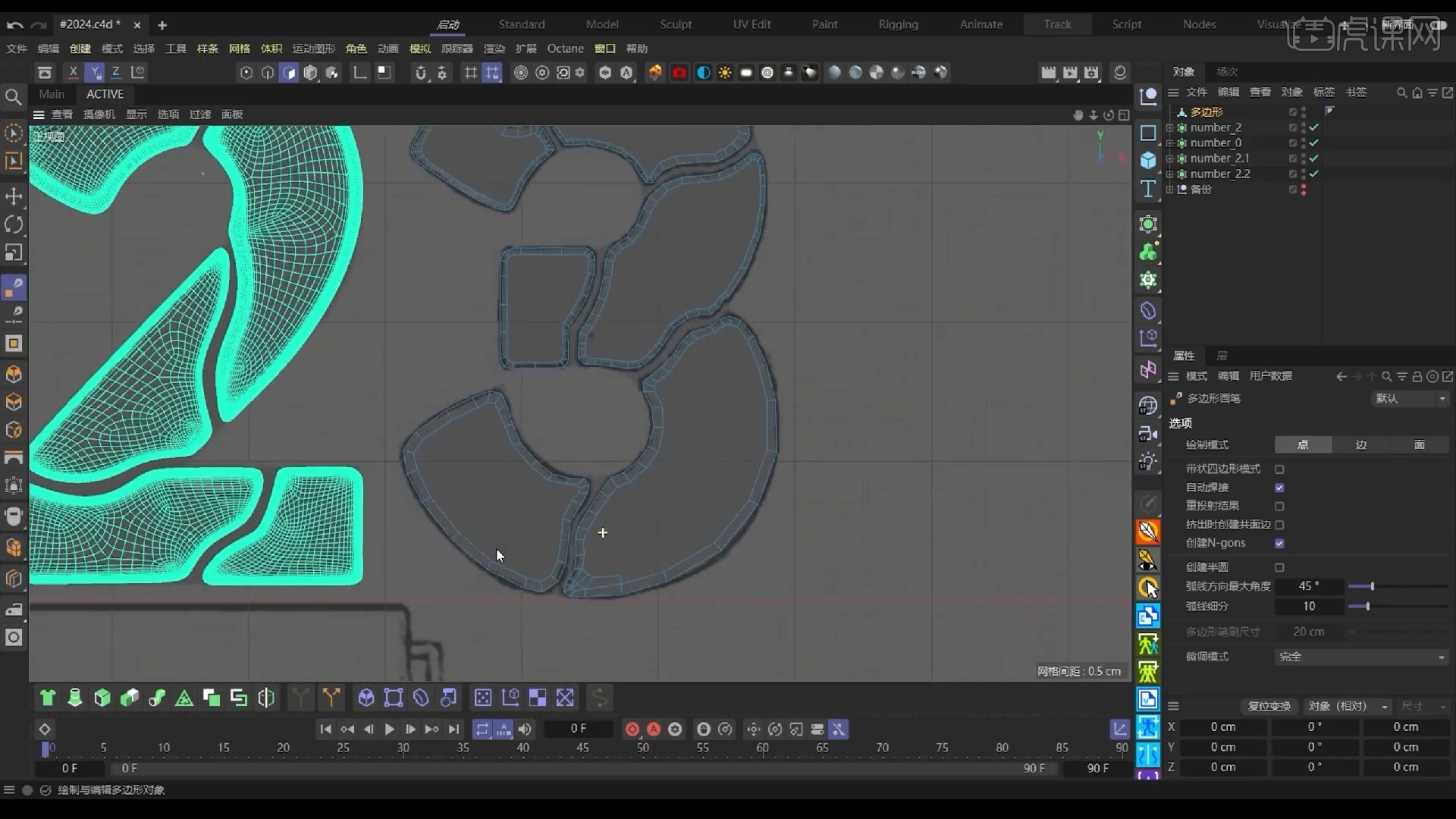The image size is (1456, 819).
Task: Expand the number_2 object tree
Action: tap(1170, 127)
